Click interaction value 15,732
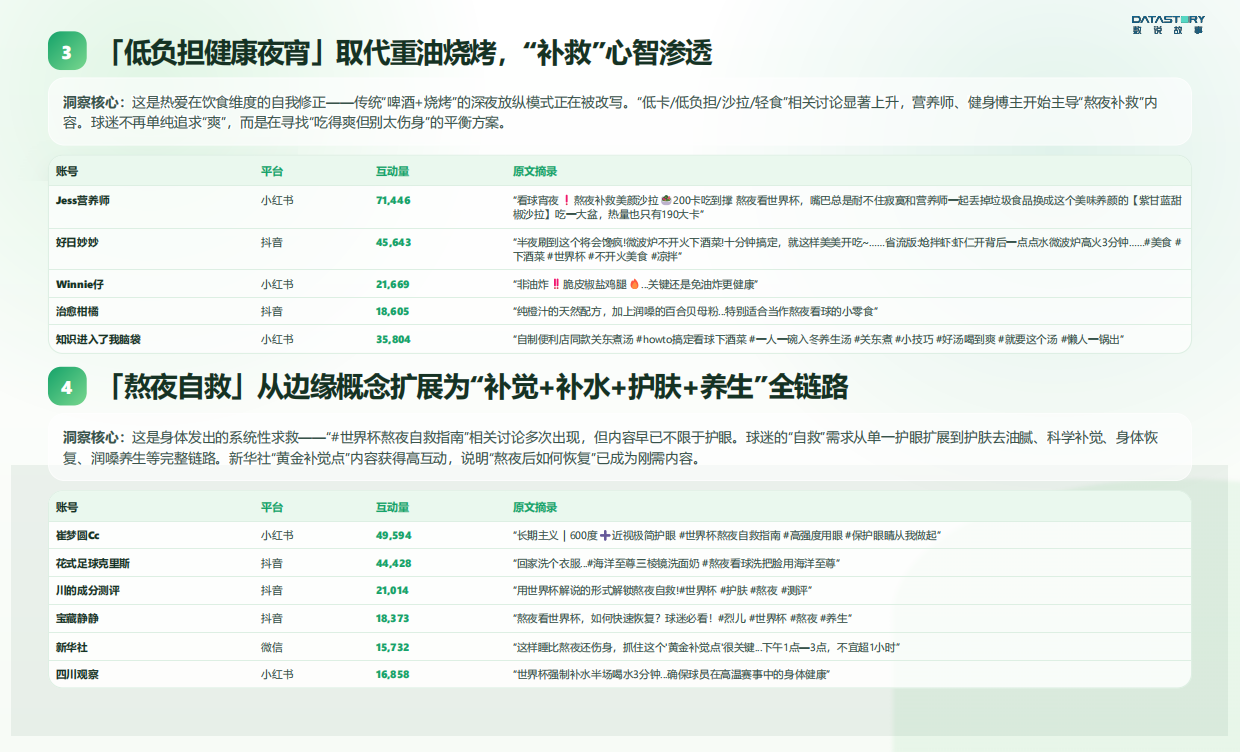Screen dimensions: 1240x752 coord(393,648)
